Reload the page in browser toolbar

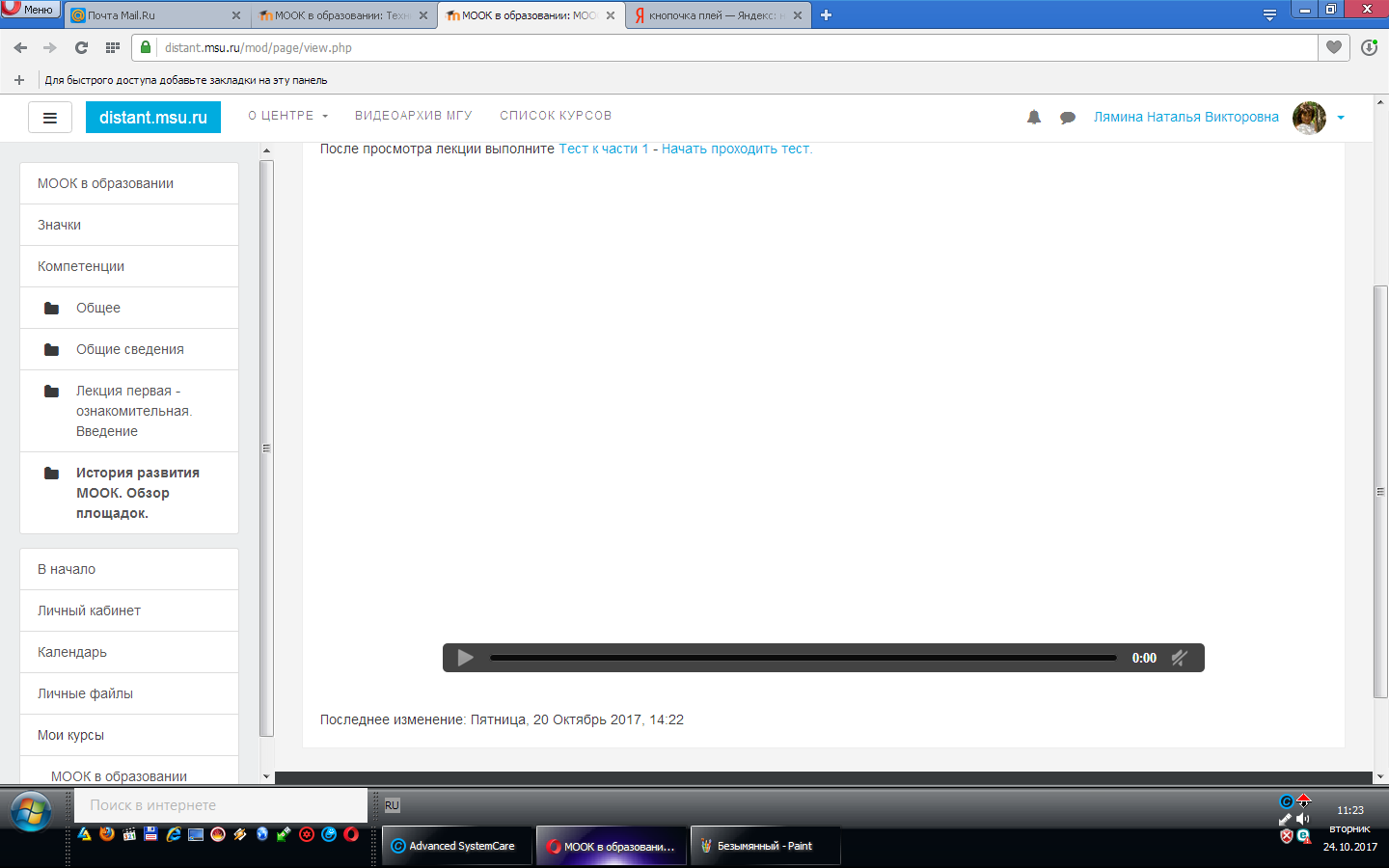[x=81, y=47]
